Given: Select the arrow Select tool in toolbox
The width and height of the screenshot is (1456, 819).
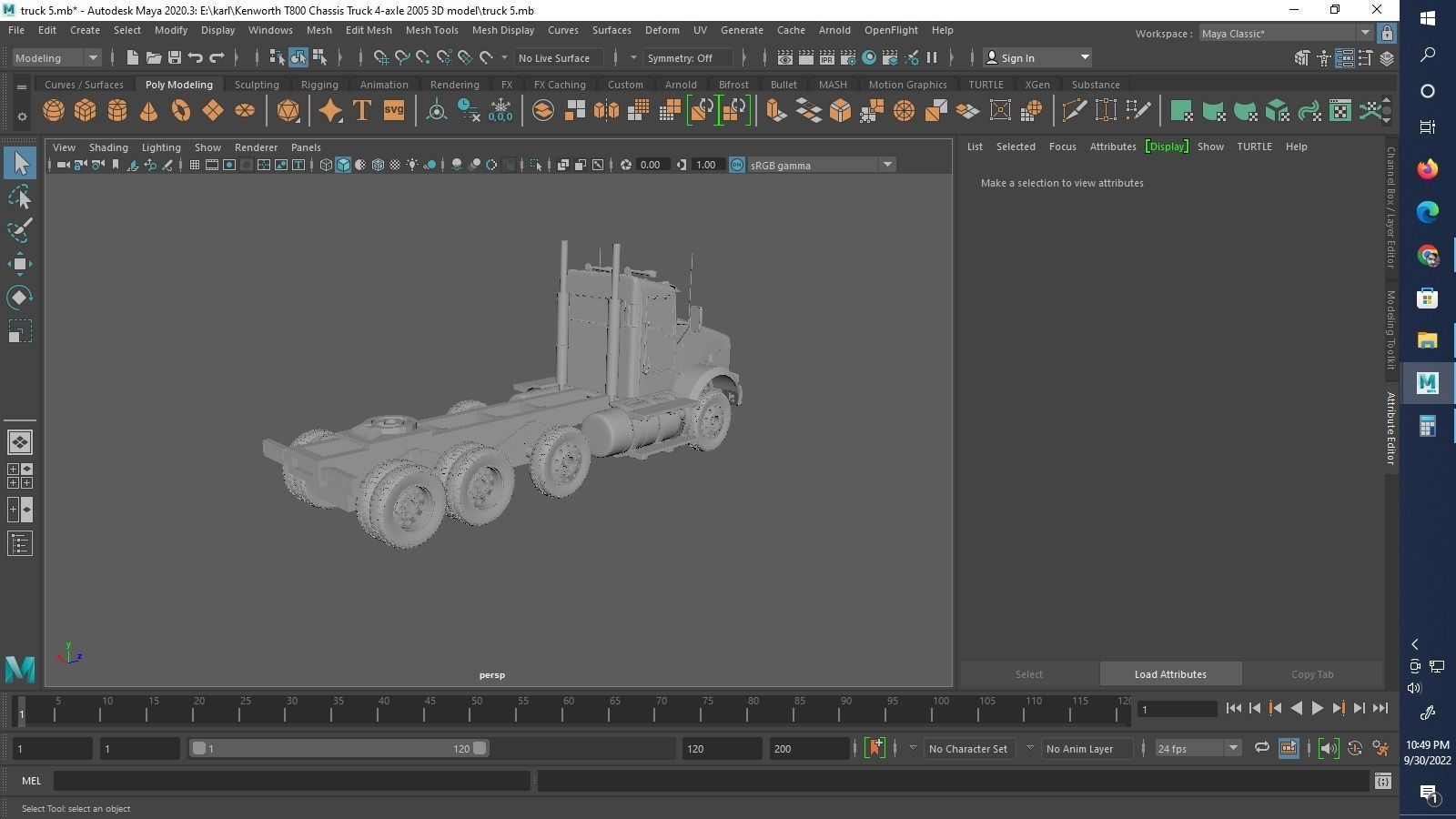Looking at the screenshot, I should coord(20,164).
